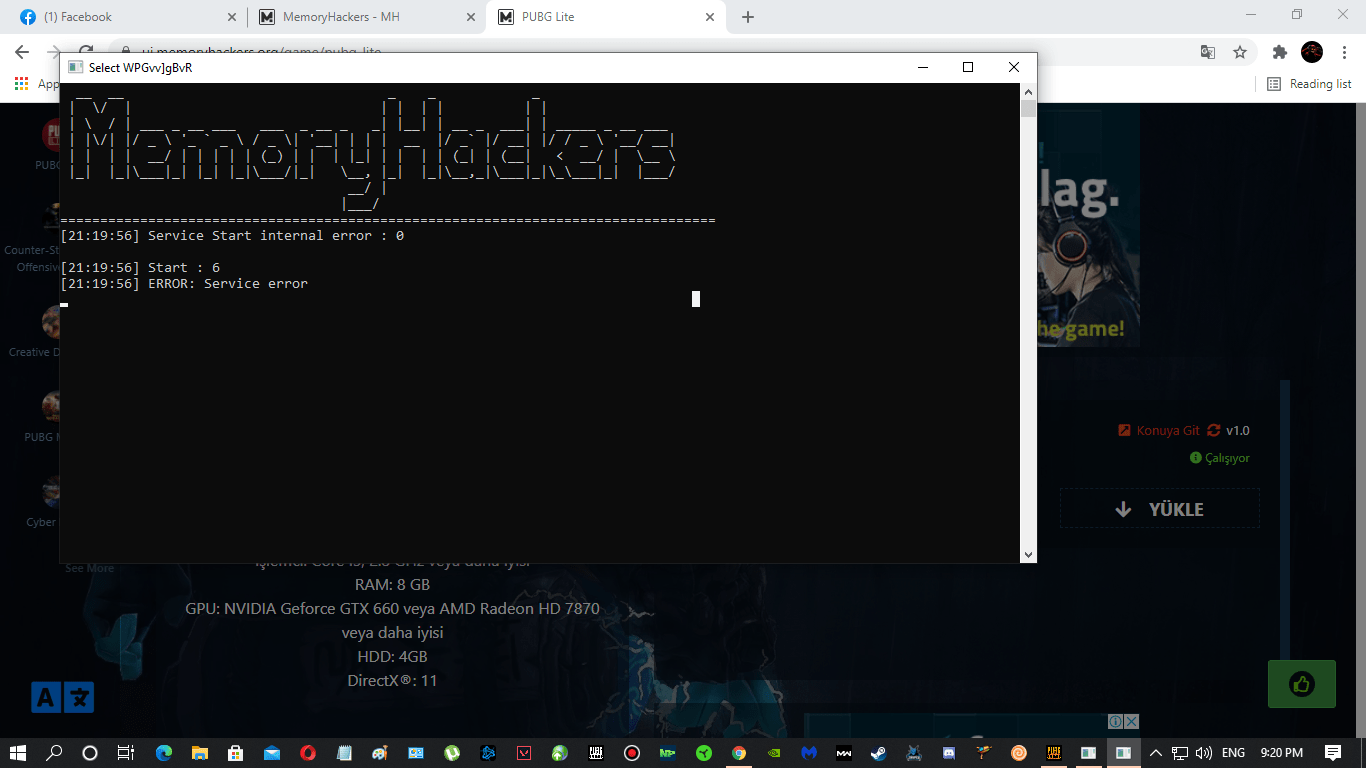Minimize the Select WPGvv]gBvR console window

[x=922, y=67]
